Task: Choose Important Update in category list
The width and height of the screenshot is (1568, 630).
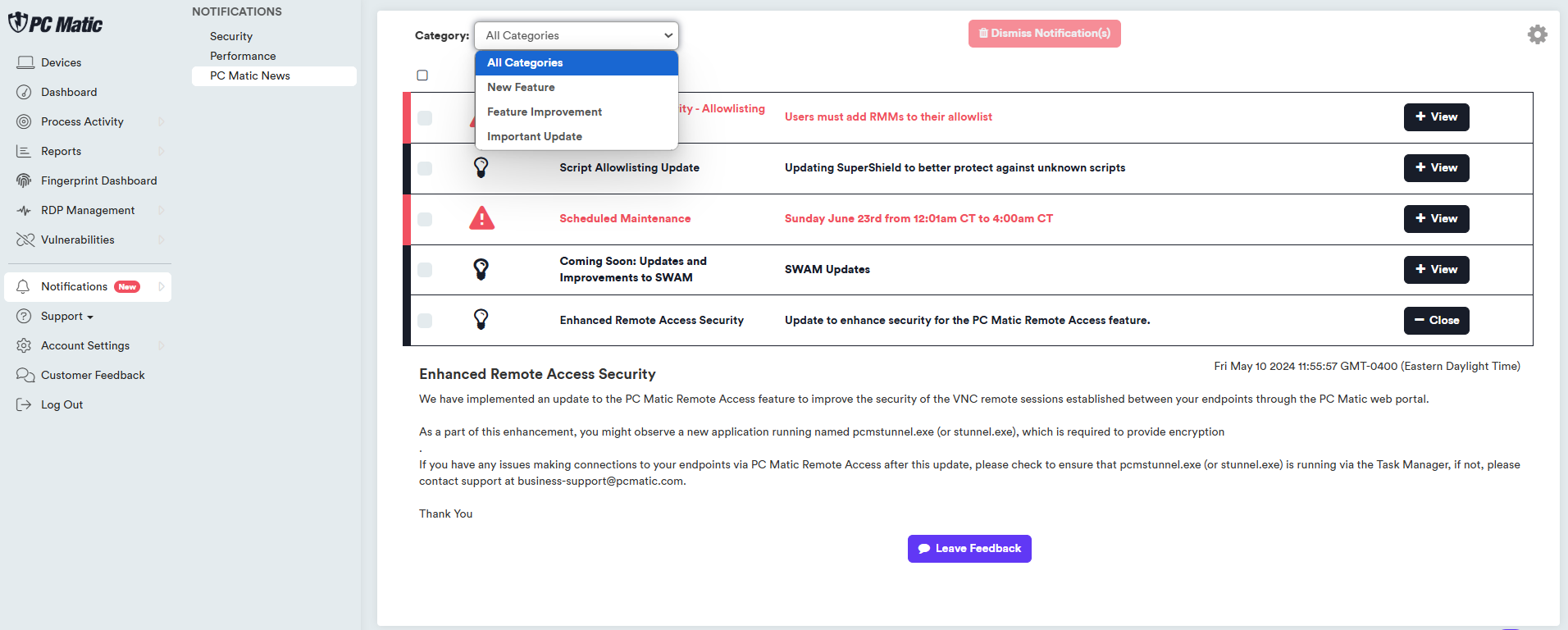Action: 535,136
